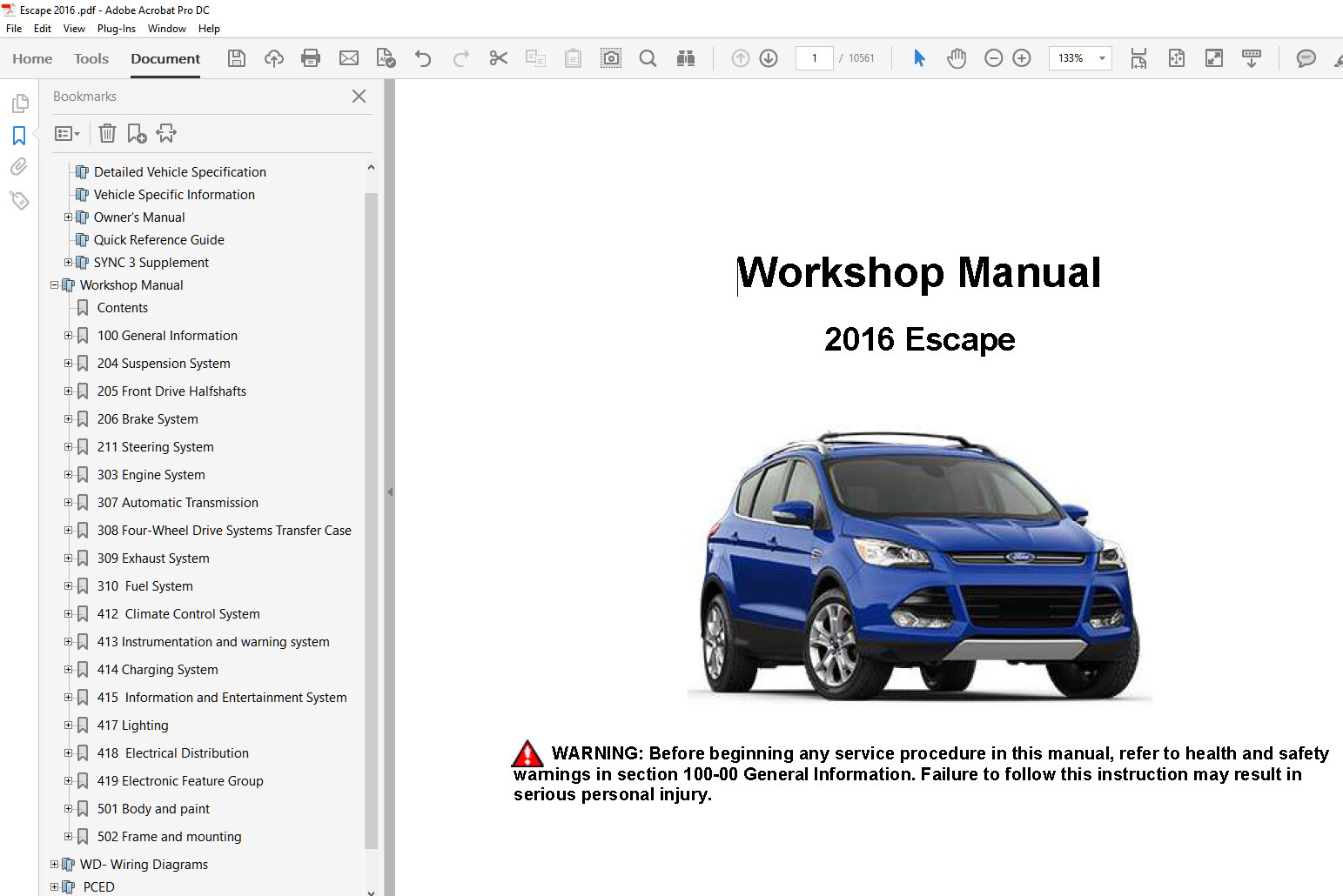The height and width of the screenshot is (896, 1343).
Task: Delete selected bookmark with trash icon
Action: click(107, 133)
